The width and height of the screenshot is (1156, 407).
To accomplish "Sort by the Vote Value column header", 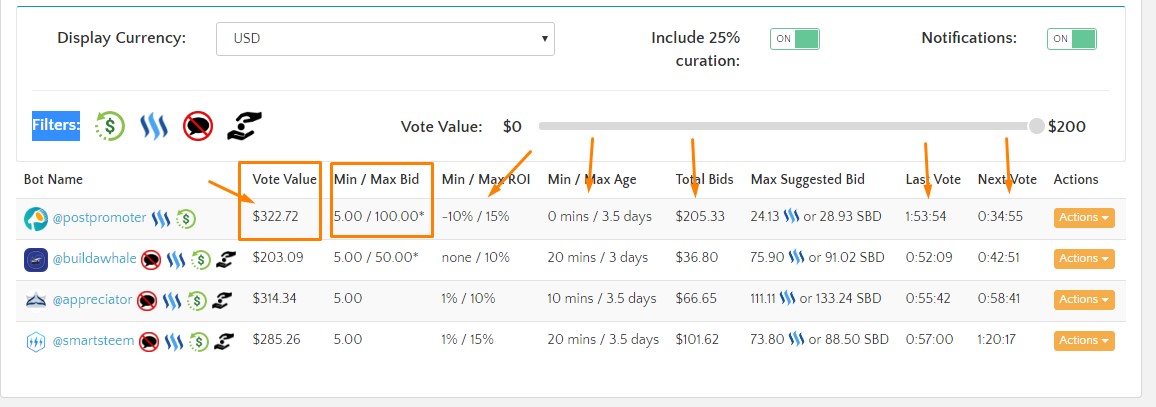I will click(x=285, y=179).
